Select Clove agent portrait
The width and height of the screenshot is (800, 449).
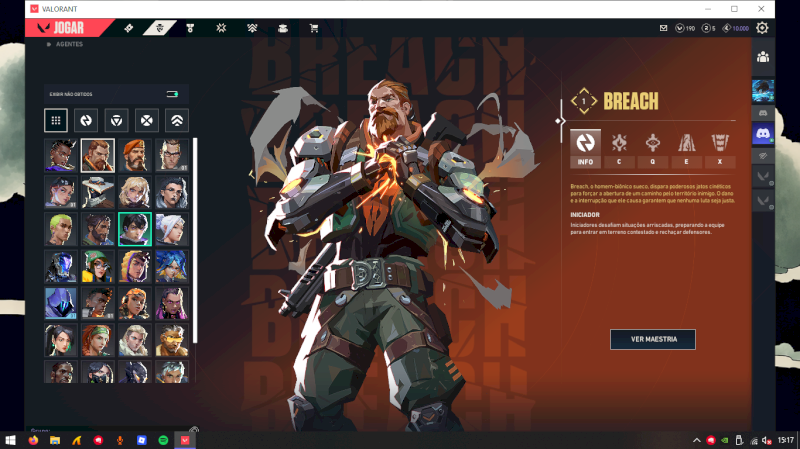tap(61, 192)
